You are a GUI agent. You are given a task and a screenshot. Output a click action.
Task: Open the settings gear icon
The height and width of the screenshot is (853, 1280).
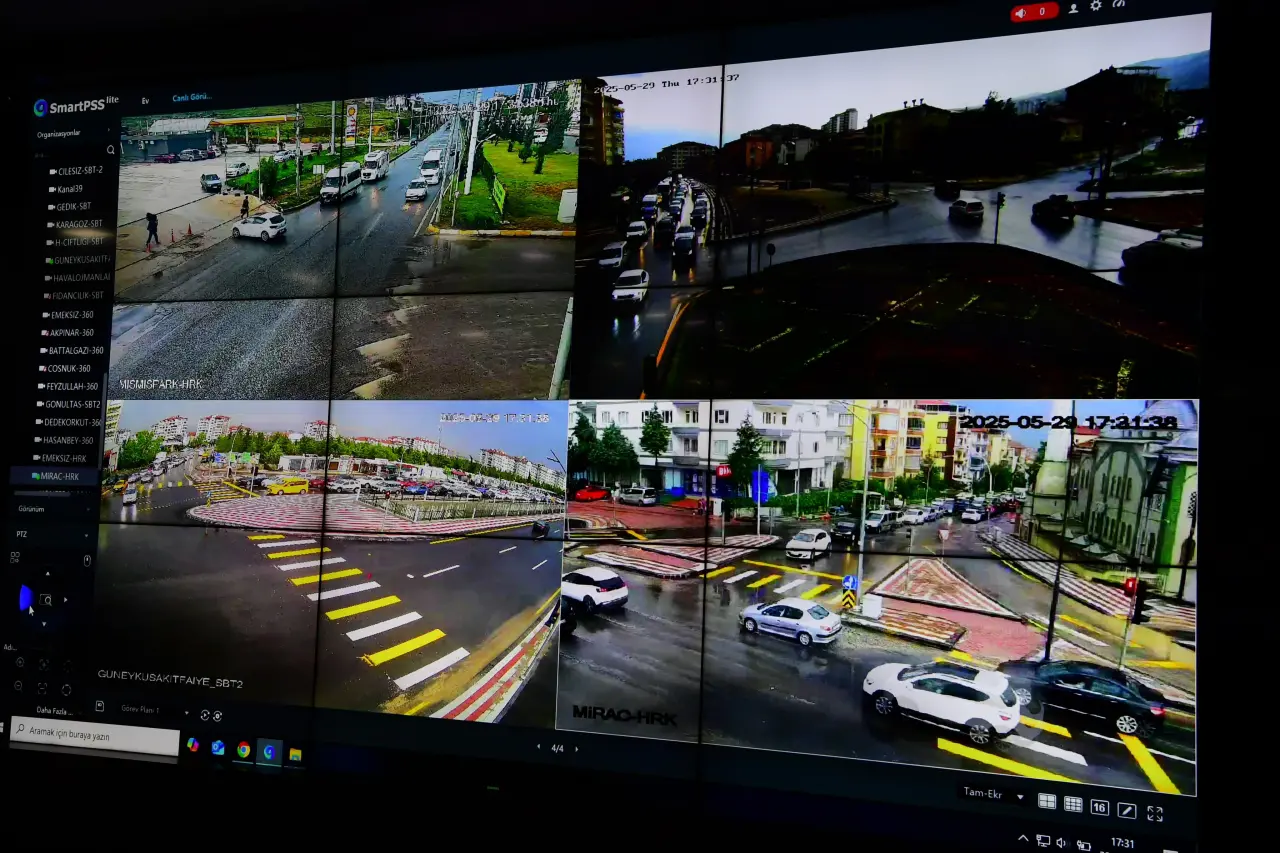click(1096, 5)
